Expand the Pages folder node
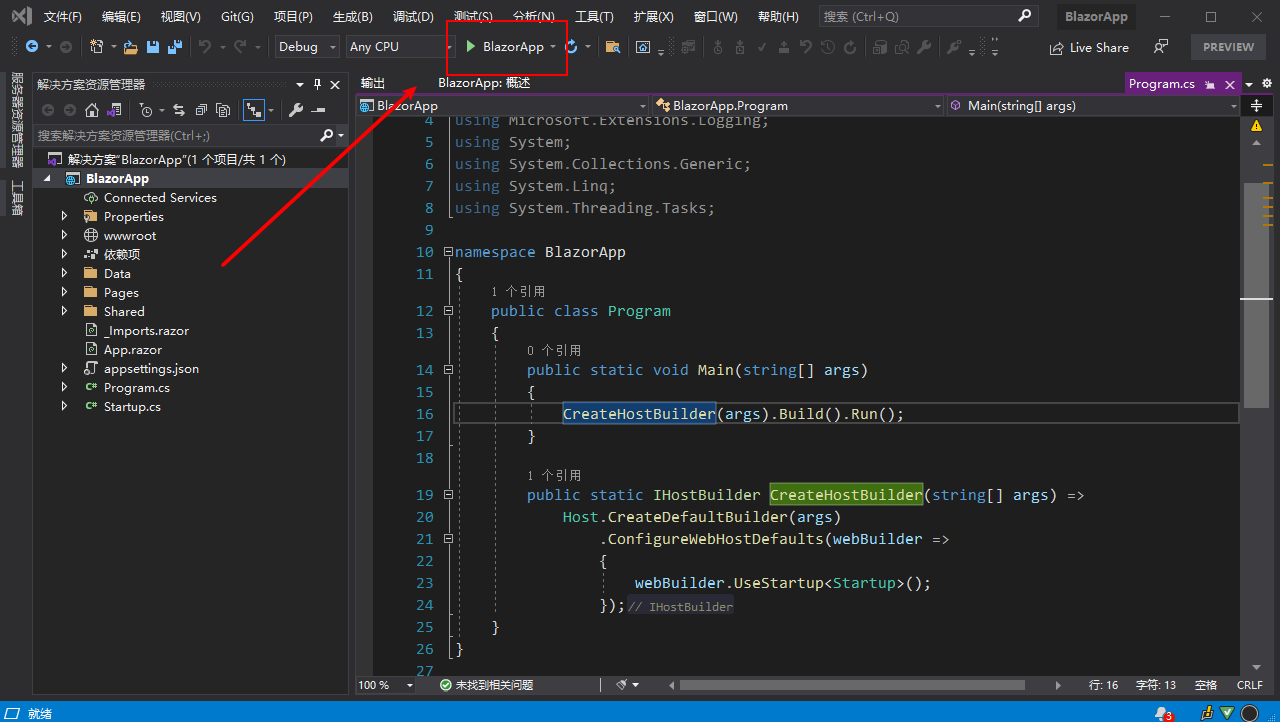The image size is (1280, 722). [x=65, y=292]
